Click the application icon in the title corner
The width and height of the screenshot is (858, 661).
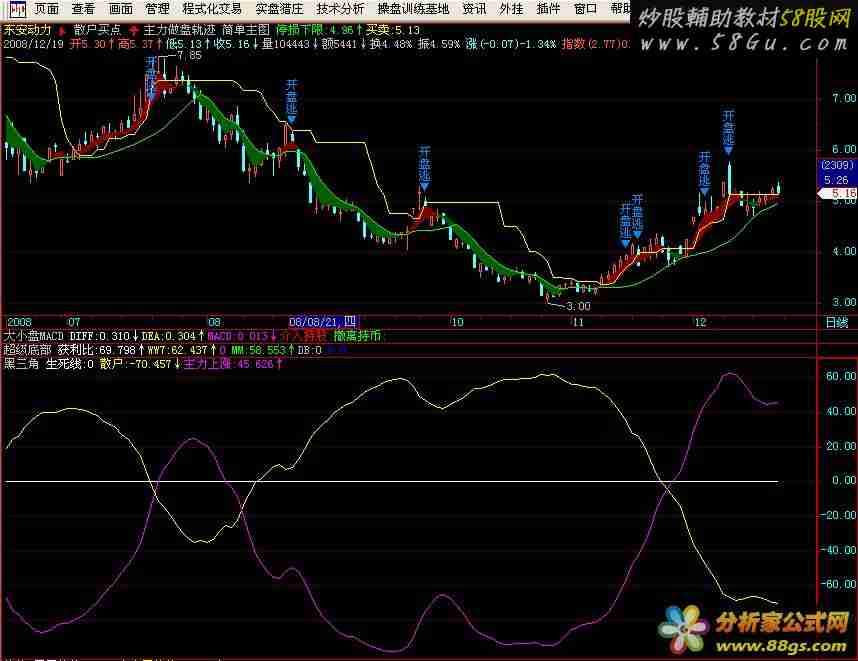pos(18,9)
